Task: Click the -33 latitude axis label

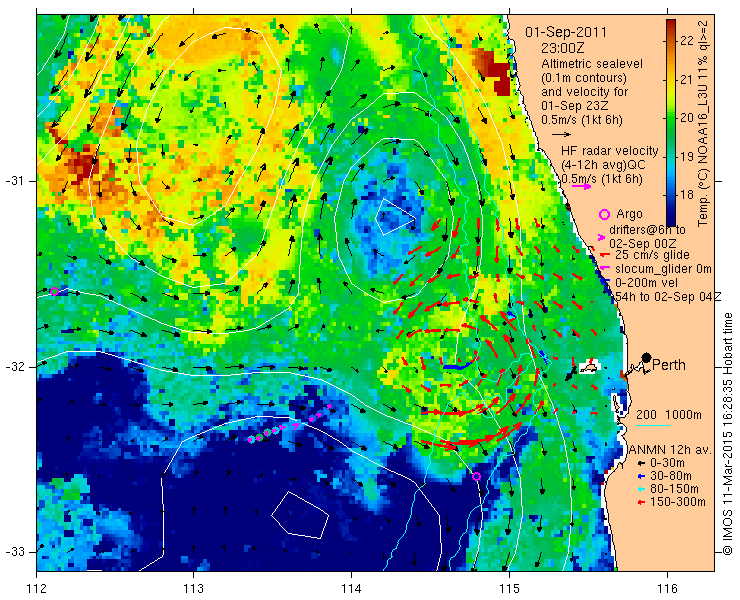Action: [15, 552]
